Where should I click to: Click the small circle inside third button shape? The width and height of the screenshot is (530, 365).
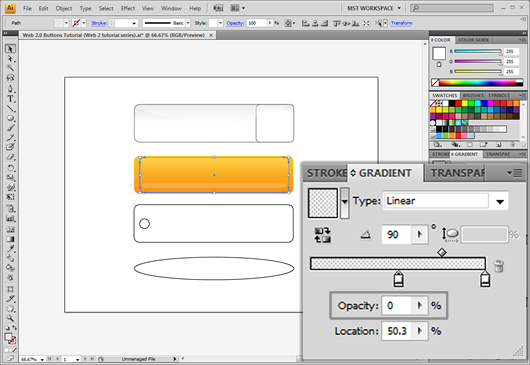point(144,223)
